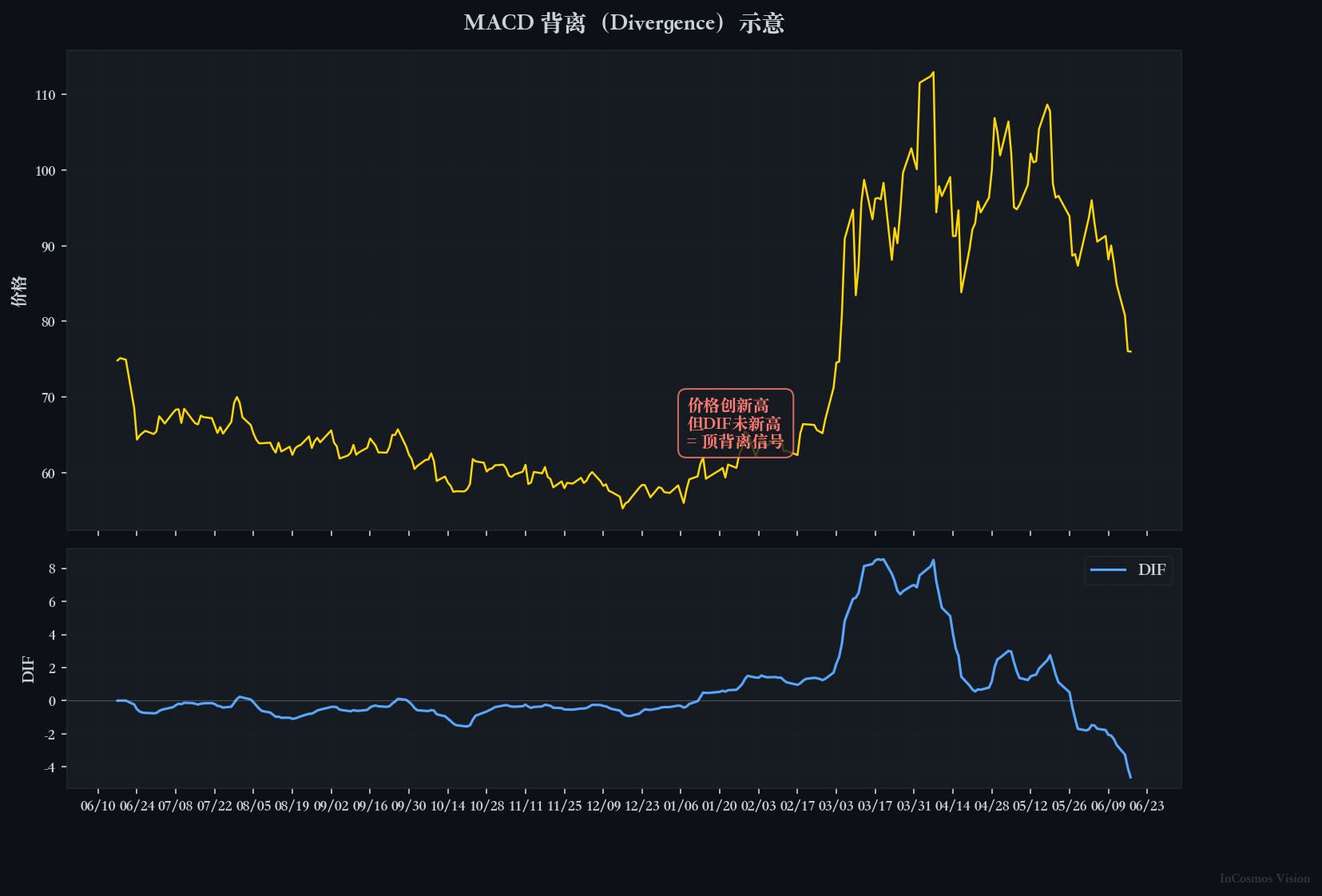This screenshot has height=896, width=1322.
Task: Click the date label "04/28"
Action: pyautogui.click(x=992, y=806)
